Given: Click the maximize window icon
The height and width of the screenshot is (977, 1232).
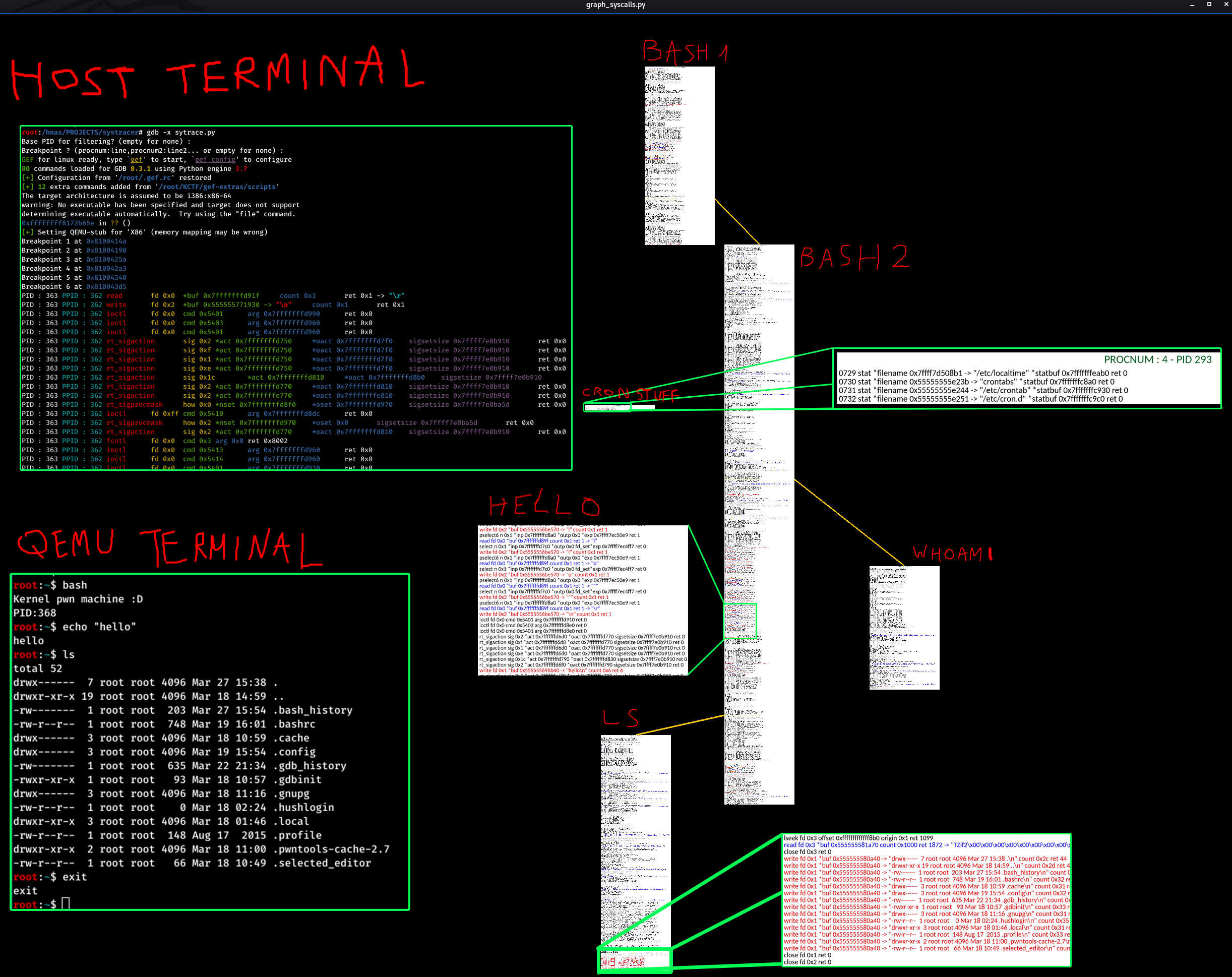Looking at the screenshot, I should click(1209, 5).
